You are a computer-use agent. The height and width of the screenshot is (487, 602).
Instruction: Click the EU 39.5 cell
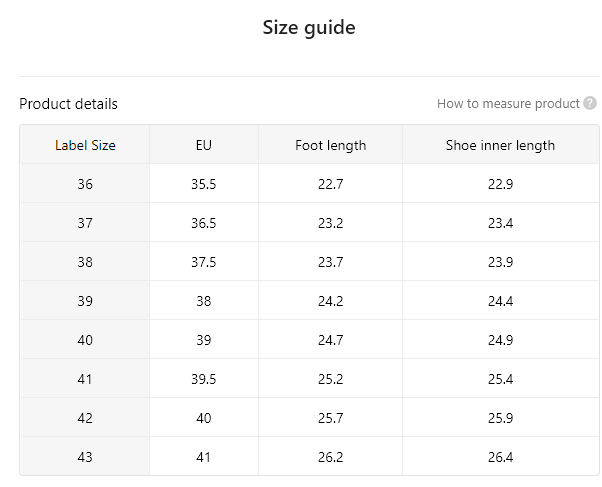204,379
